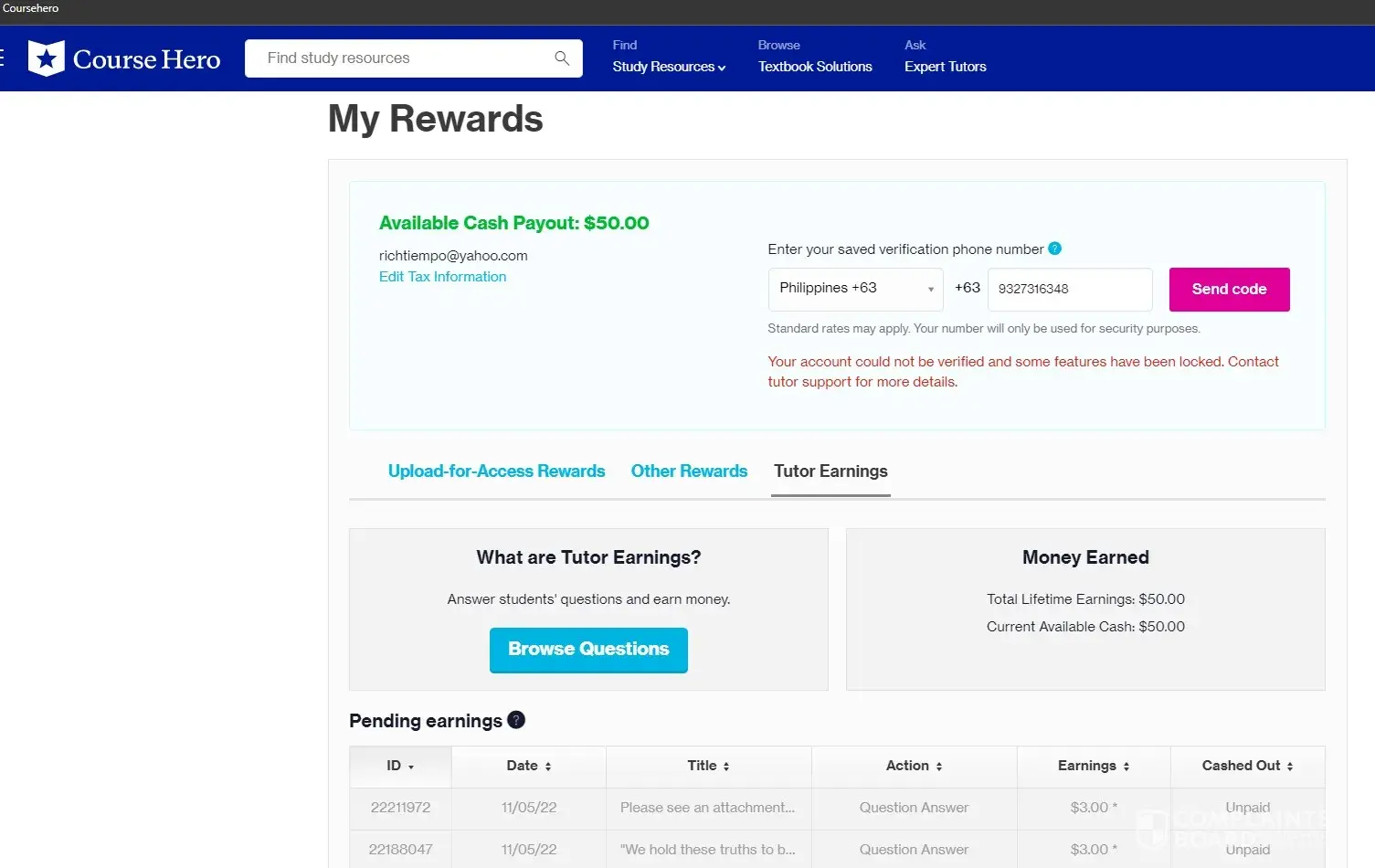Switch to Upload-for-Access Rewards tab
The image size is (1375, 868).
coord(496,471)
